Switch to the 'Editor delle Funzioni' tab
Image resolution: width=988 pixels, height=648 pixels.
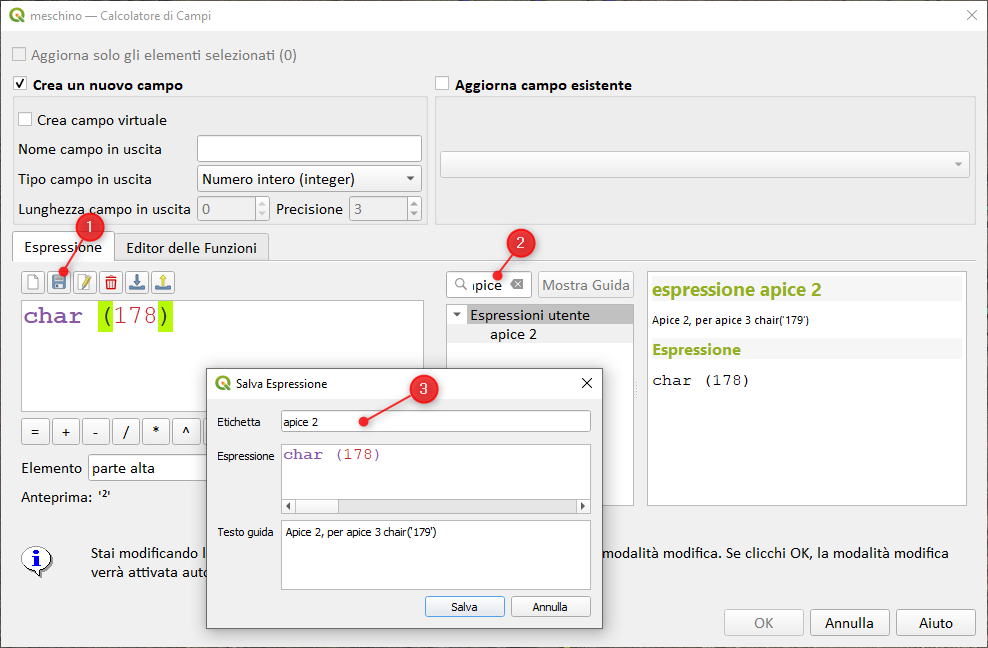pyautogui.click(x=191, y=248)
